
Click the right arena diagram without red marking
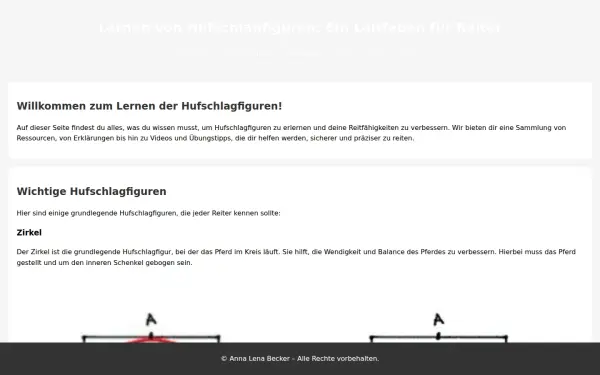coord(439,328)
